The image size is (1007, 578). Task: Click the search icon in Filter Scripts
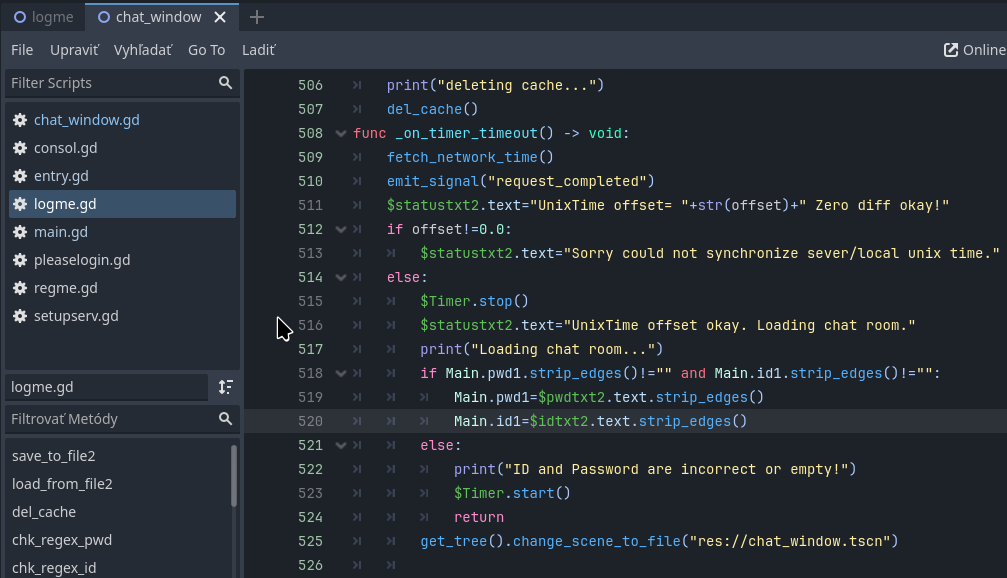[225, 83]
